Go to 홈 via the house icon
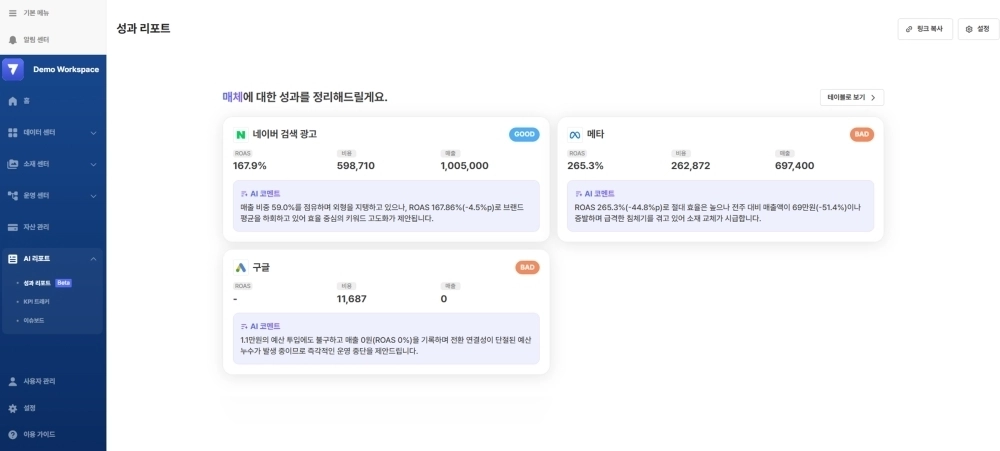This screenshot has height=451, width=1000. tap(12, 101)
